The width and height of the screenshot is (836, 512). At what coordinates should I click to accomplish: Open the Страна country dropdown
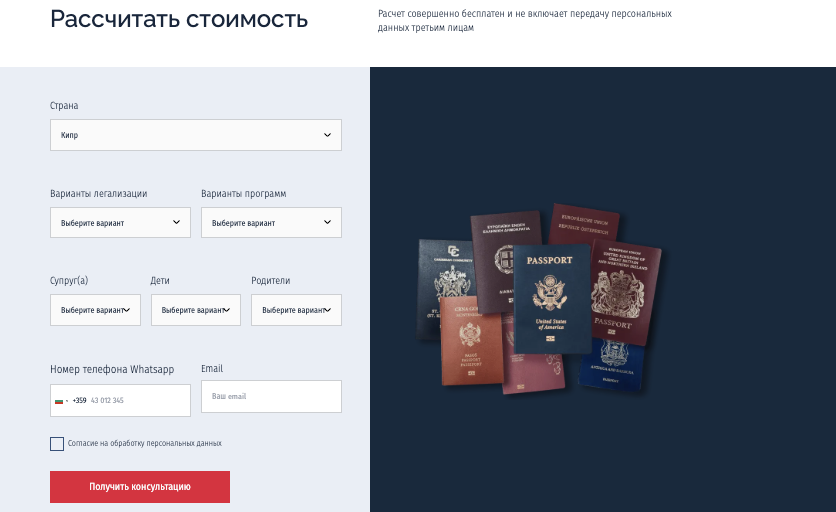(x=196, y=135)
